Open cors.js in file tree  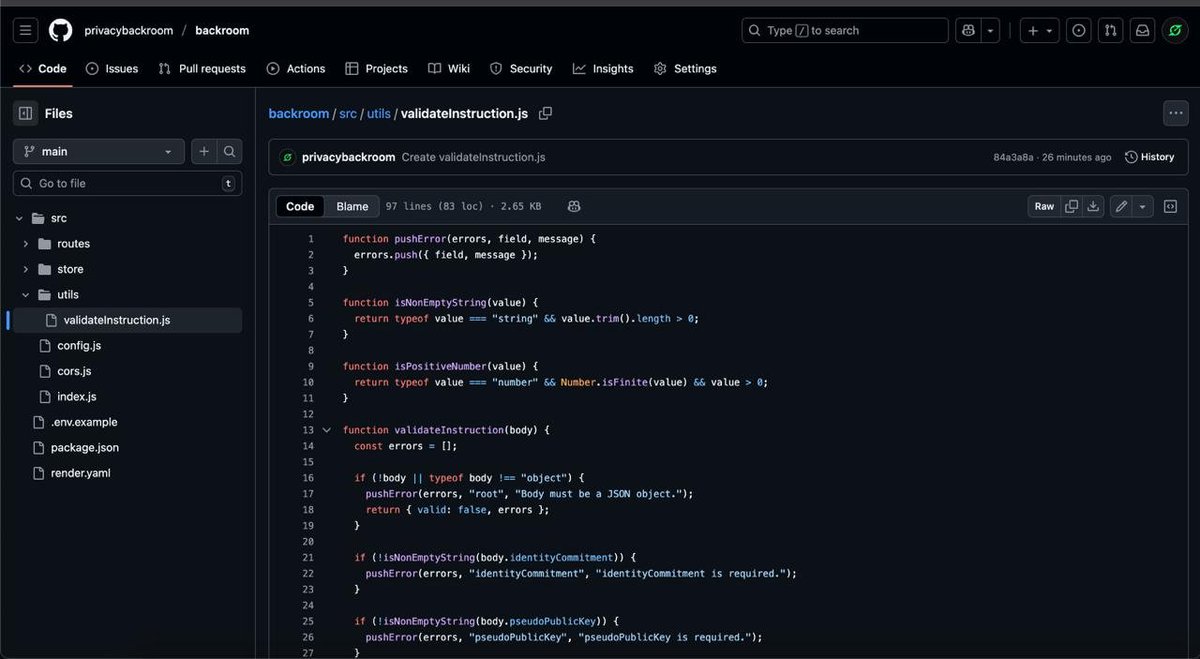74,371
